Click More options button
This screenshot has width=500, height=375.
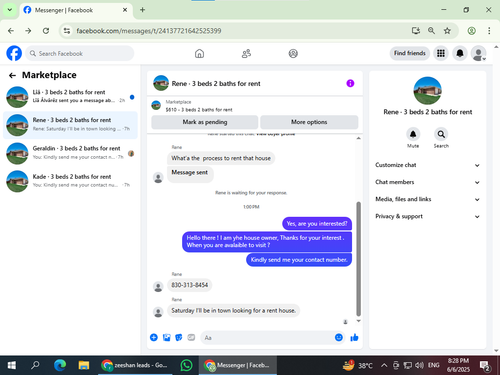309,122
